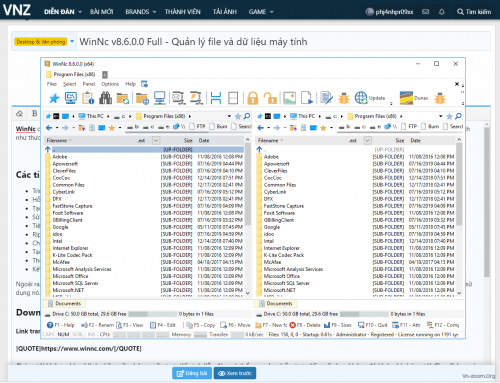Select the Program Files (x86) tab
The width and height of the screenshot is (500, 383).
(71, 74)
